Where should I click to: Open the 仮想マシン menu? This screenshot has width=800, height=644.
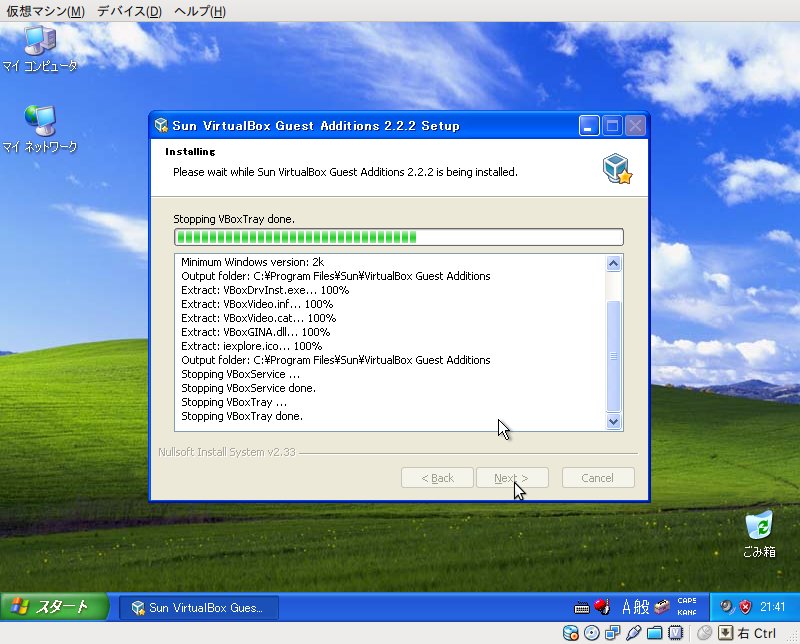click(45, 11)
